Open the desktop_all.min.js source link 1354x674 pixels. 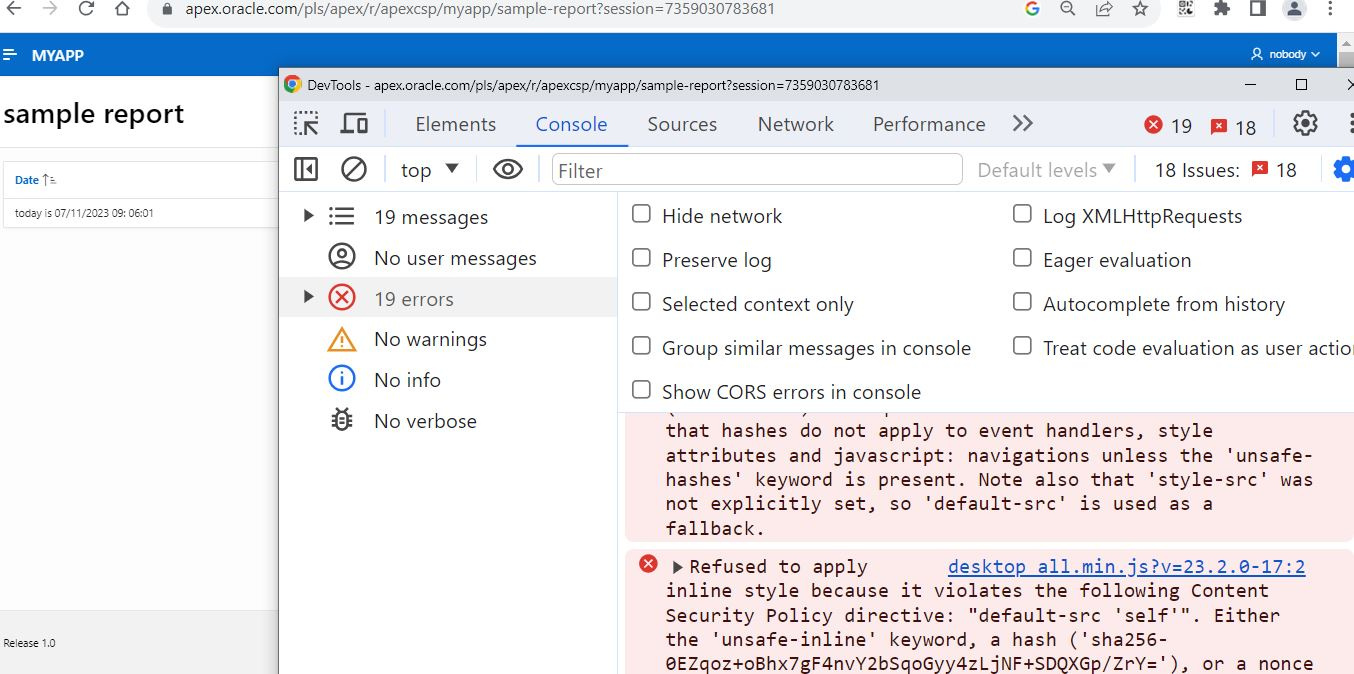[1126, 567]
